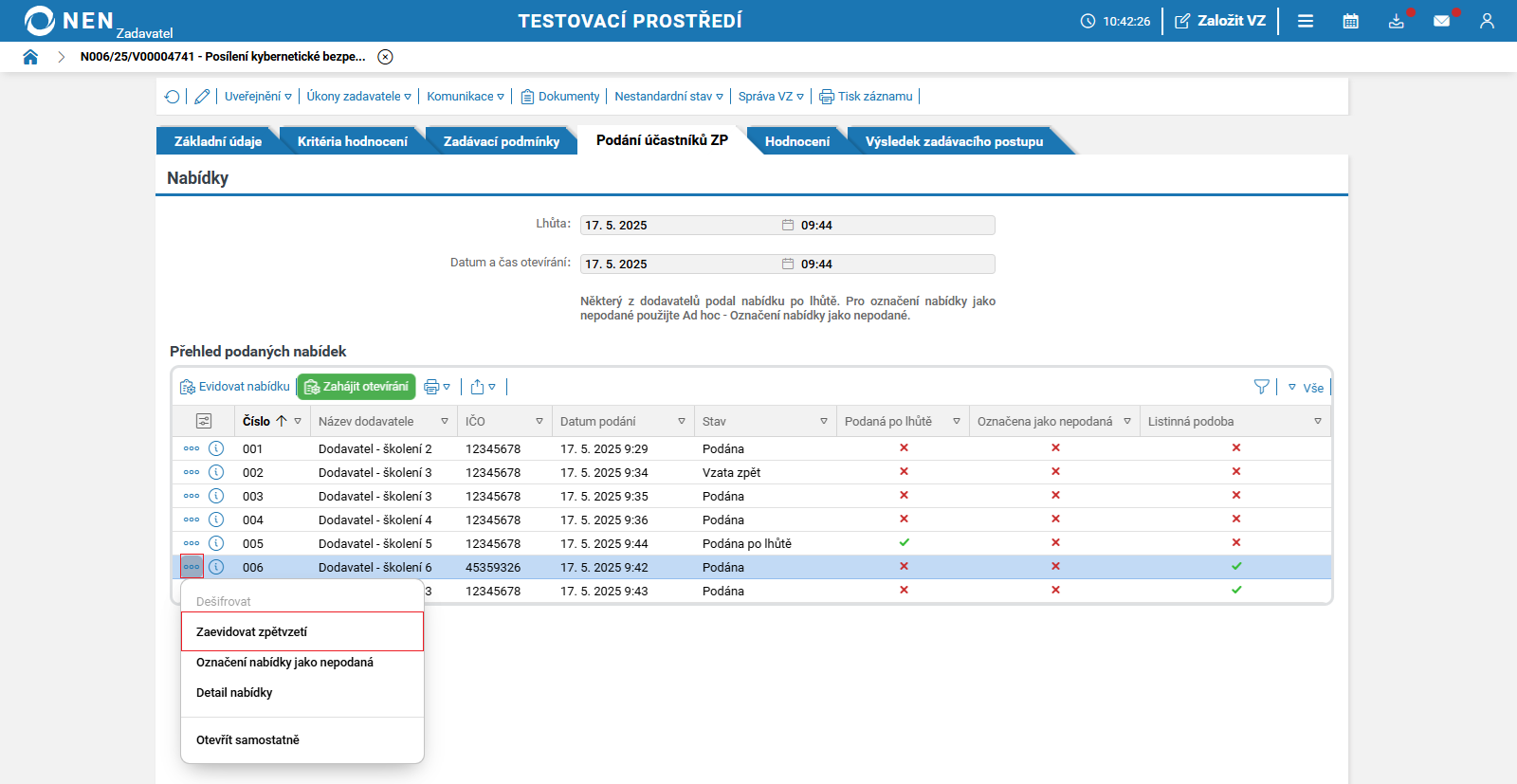Select the Dodavatel - školení 2 cell
The width and height of the screenshot is (1517, 784).
click(x=375, y=448)
